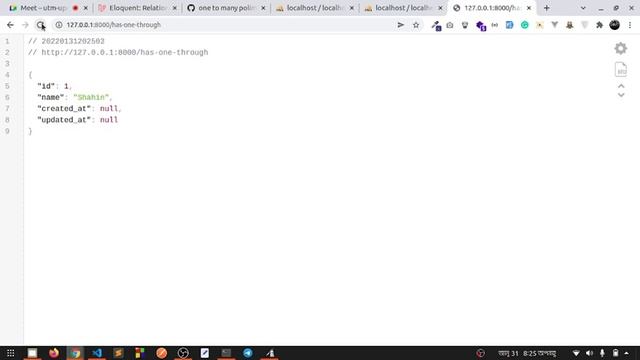640x360 pixels.
Task: Open the extensions puzzle menu
Action: [599, 25]
